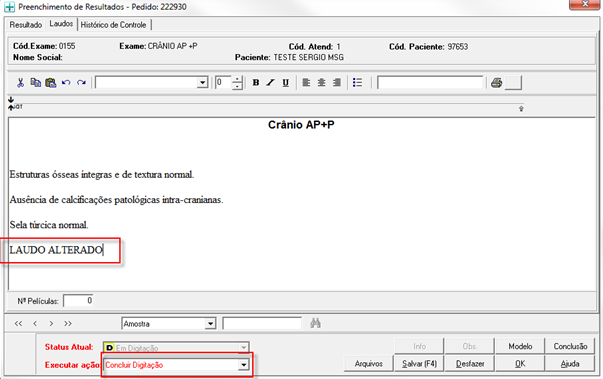Click the ruler's right margin marker
The height and width of the screenshot is (379, 603).
coord(521,109)
